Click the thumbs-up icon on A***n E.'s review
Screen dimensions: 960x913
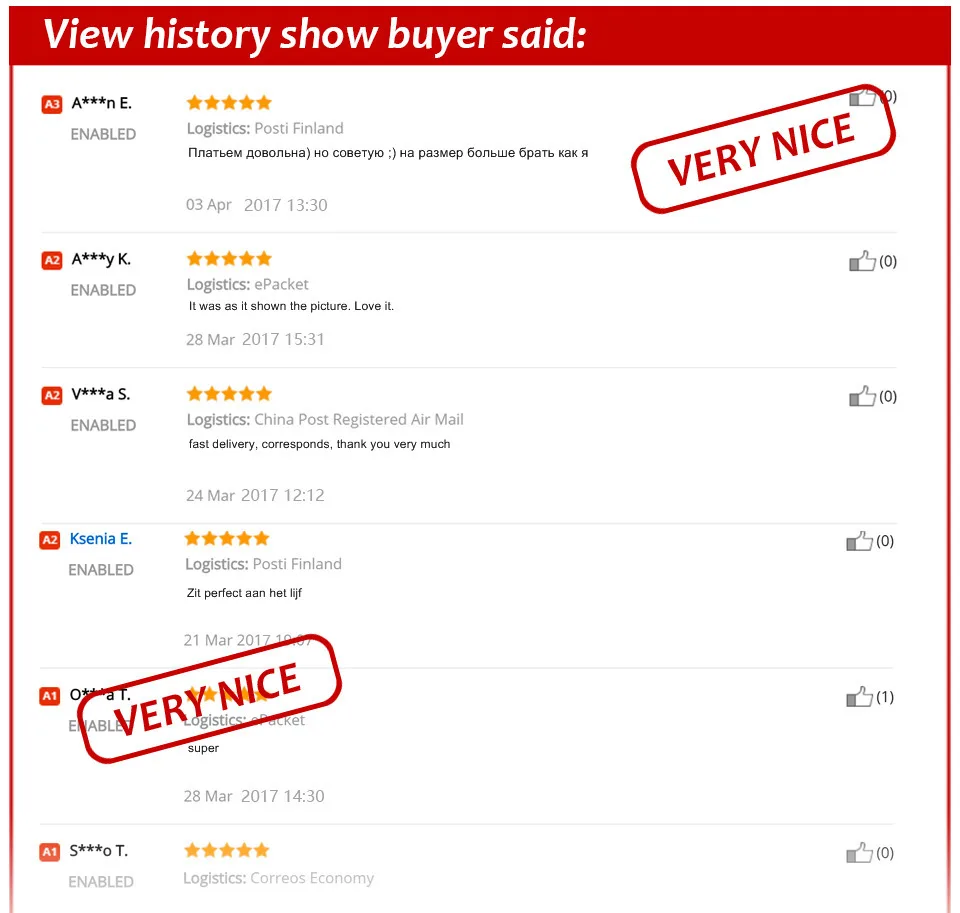863,97
